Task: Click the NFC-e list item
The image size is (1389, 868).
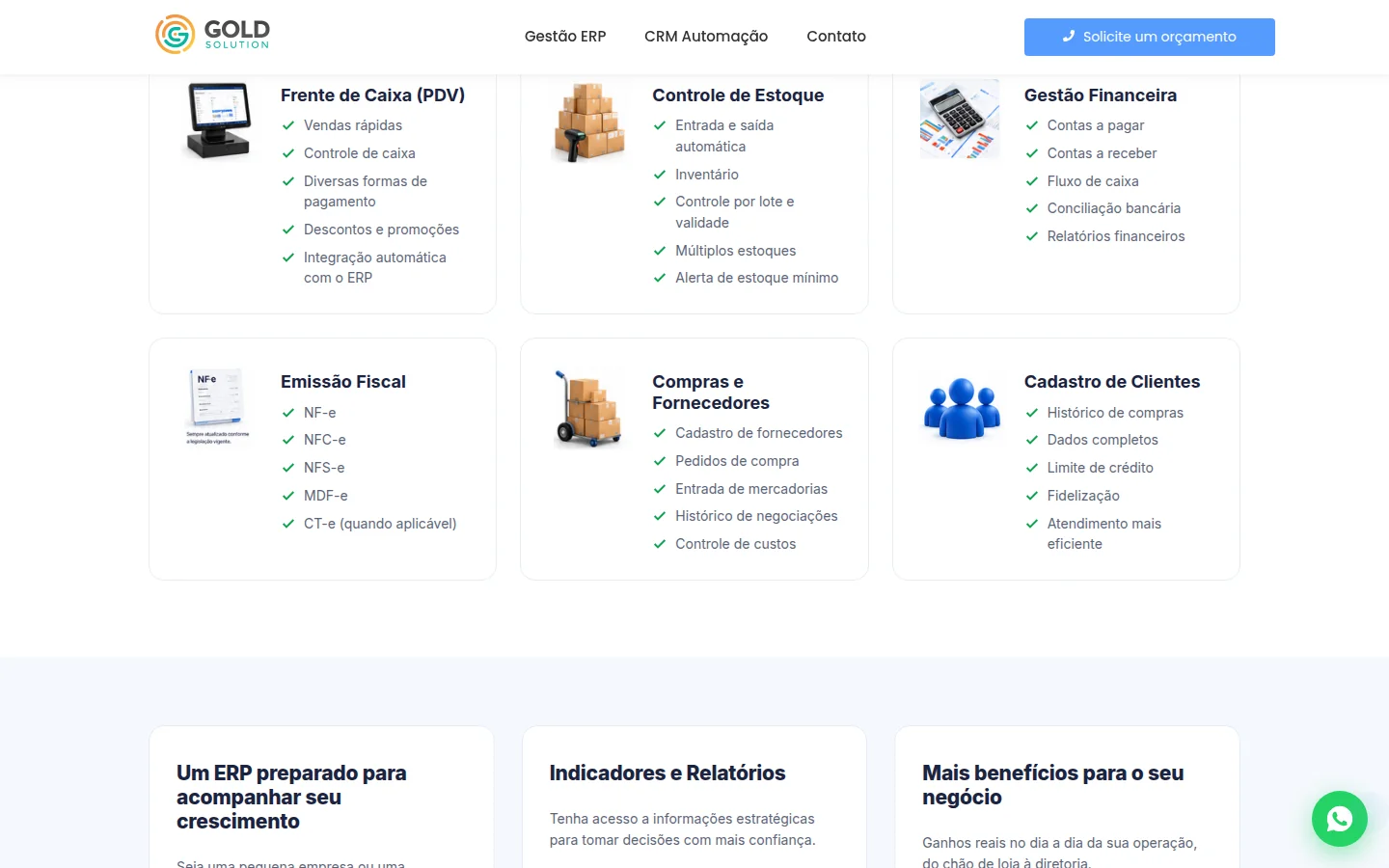Action: point(325,440)
